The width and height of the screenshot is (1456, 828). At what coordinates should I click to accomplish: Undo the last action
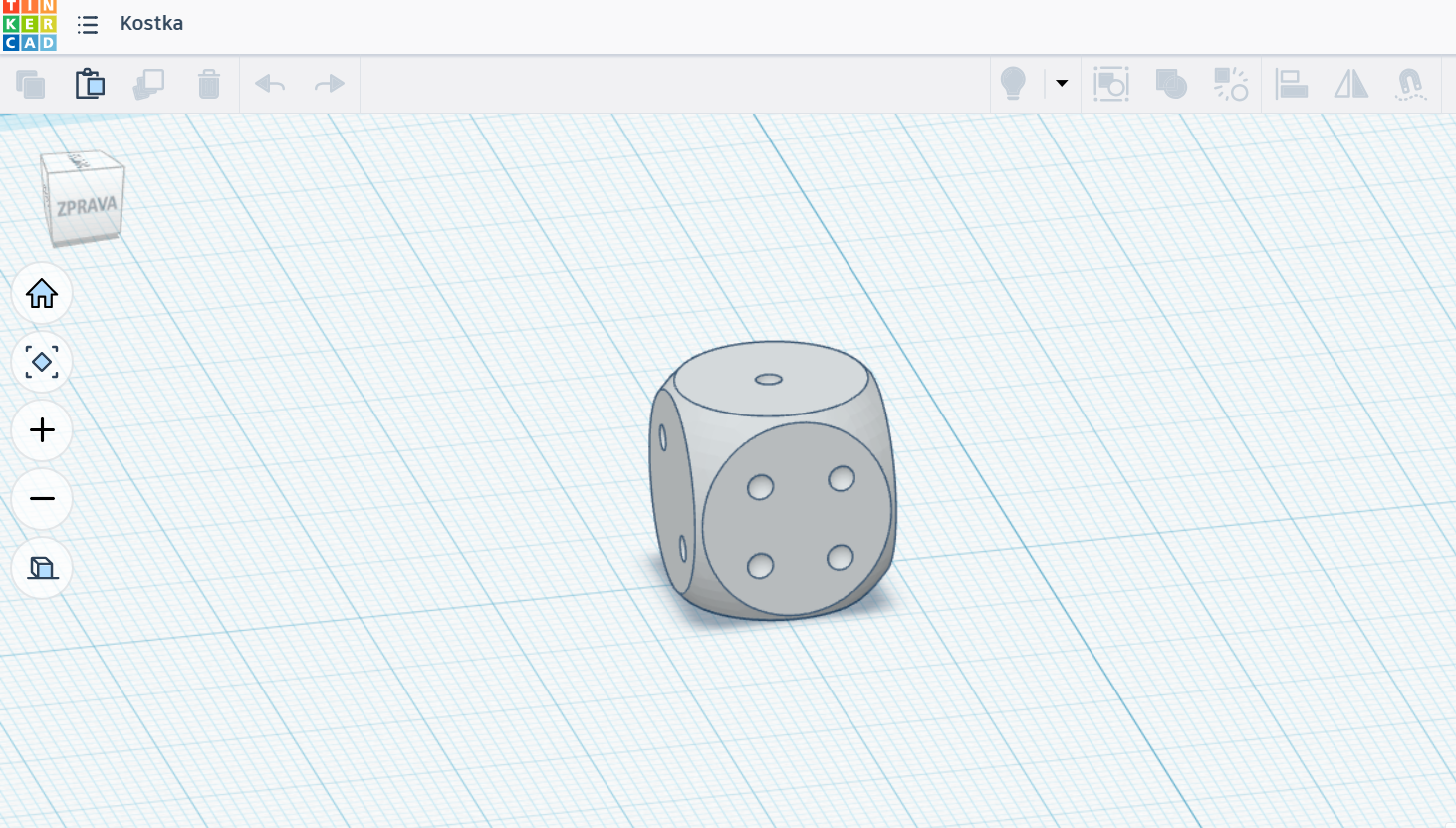pyautogui.click(x=270, y=85)
